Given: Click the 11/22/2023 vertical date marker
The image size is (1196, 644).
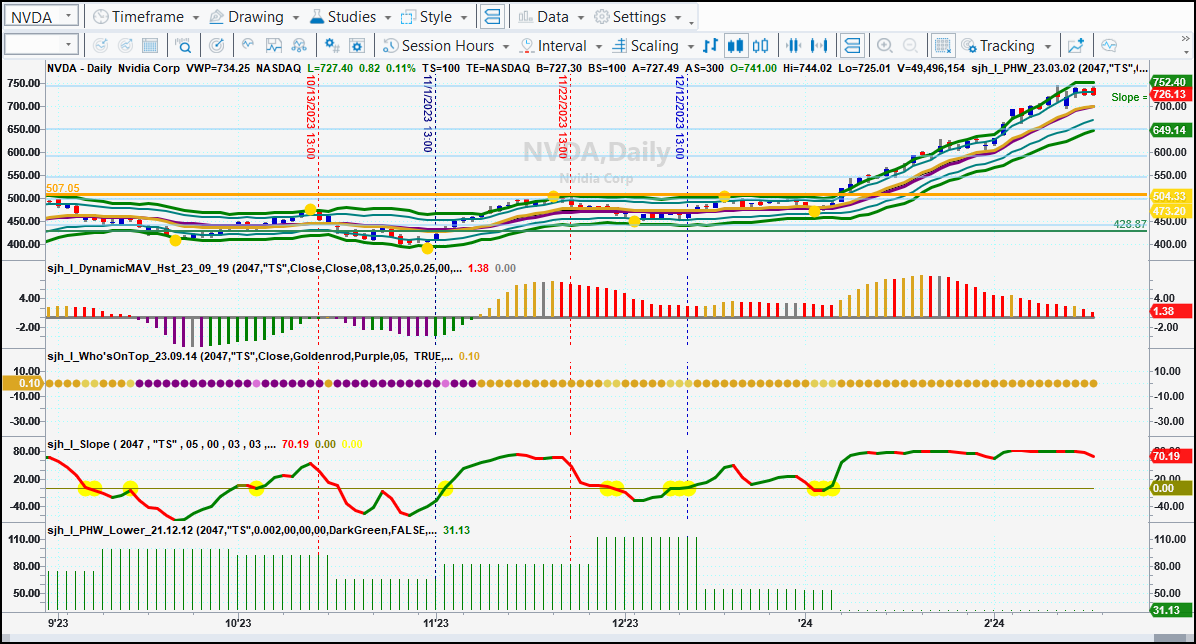Looking at the screenshot, I should coord(563,117).
